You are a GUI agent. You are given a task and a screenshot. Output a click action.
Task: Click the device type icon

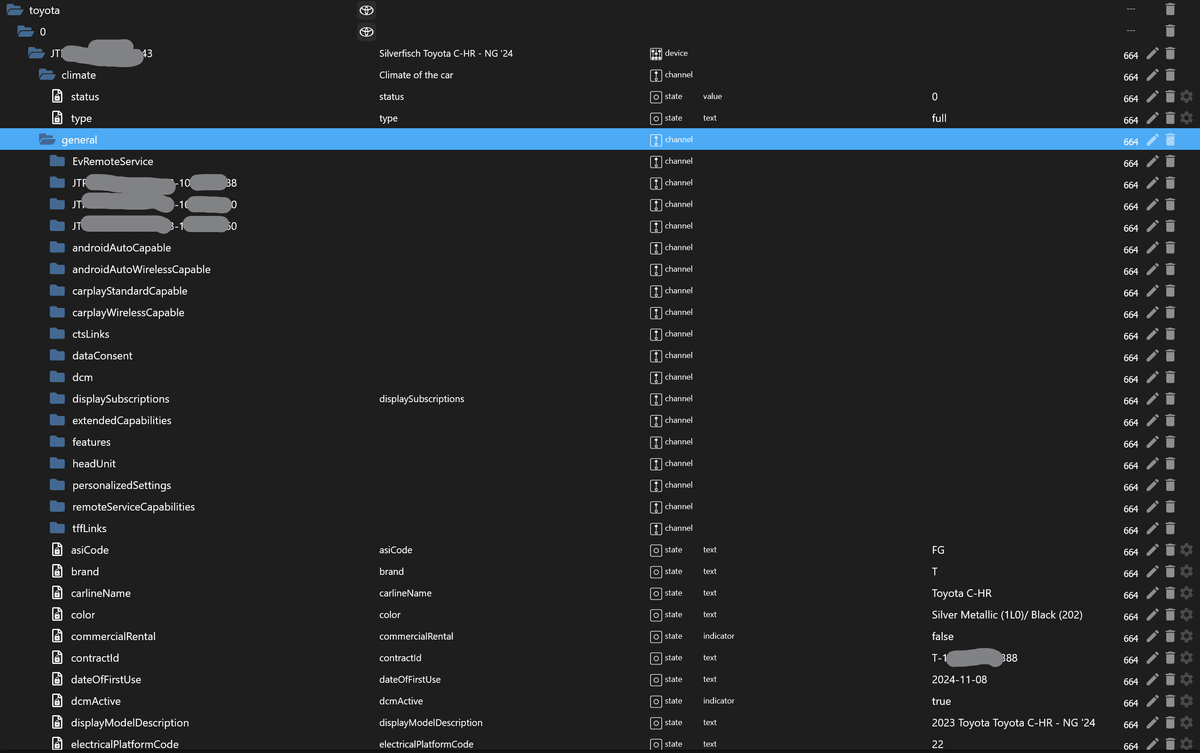(656, 53)
